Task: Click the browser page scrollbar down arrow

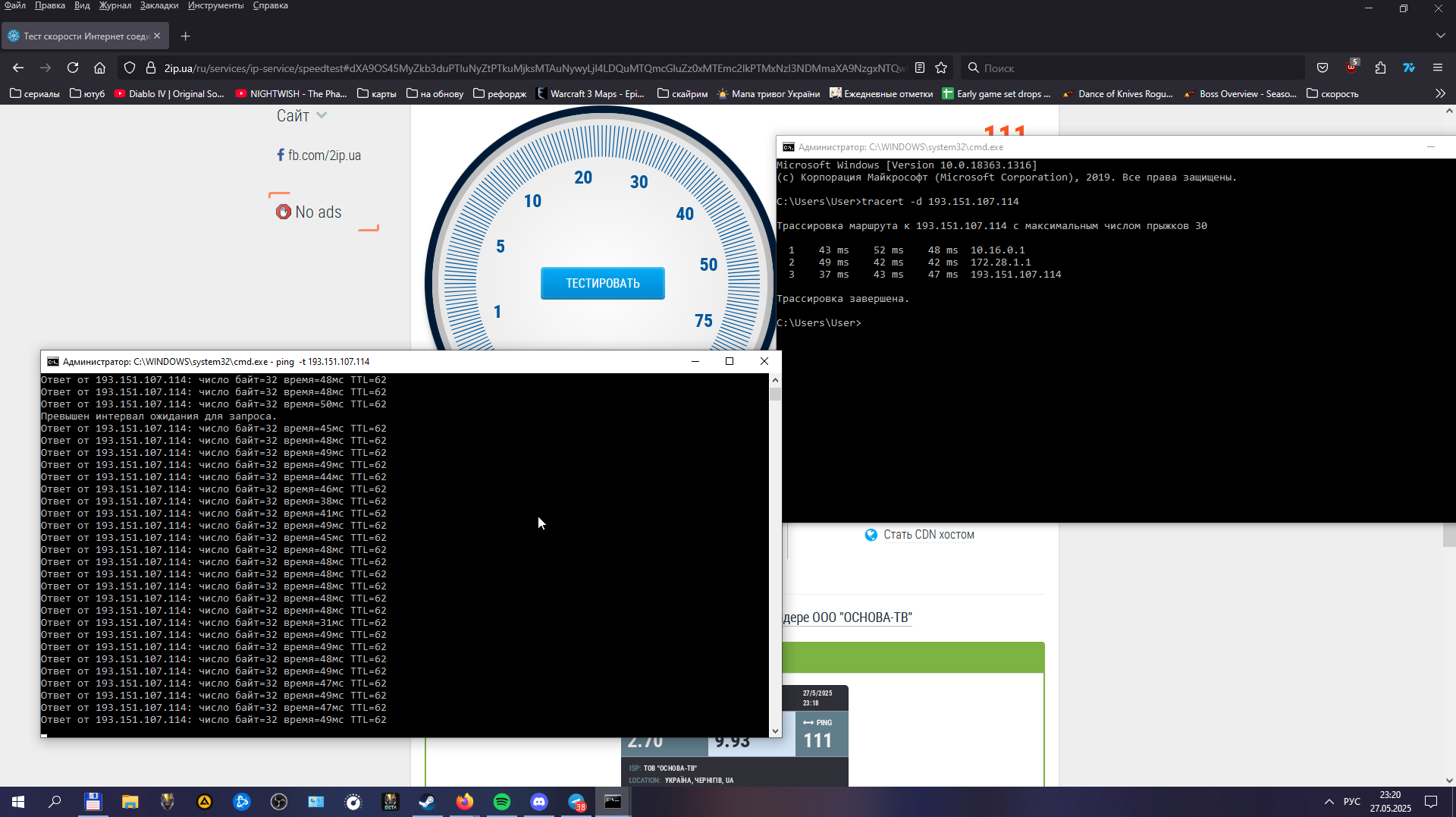Action: [x=1449, y=780]
